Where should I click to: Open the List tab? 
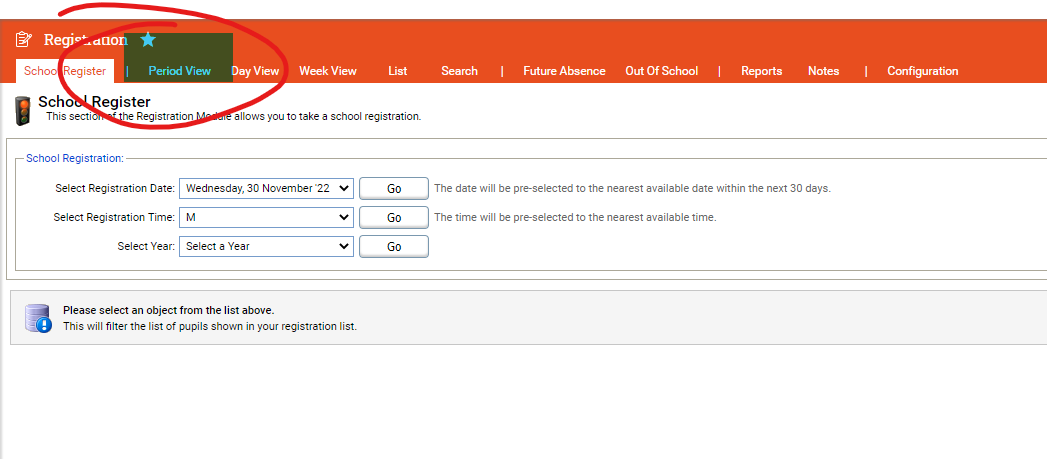tap(397, 71)
